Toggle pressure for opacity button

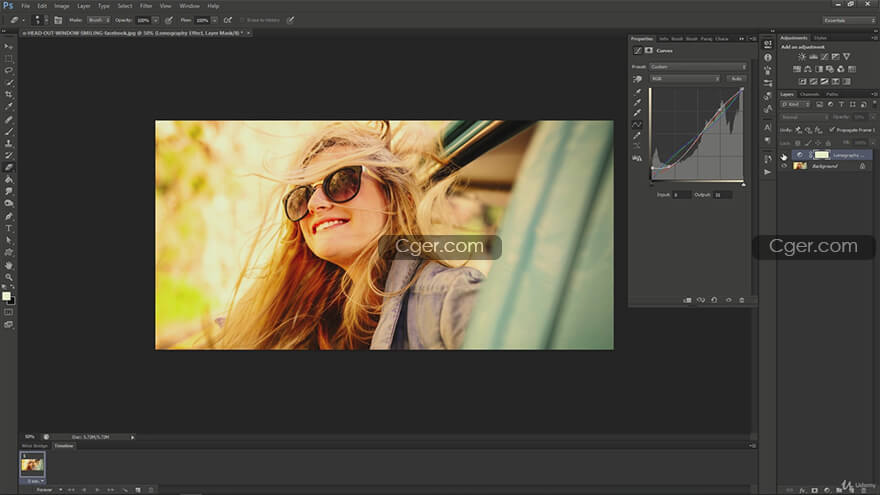168,20
